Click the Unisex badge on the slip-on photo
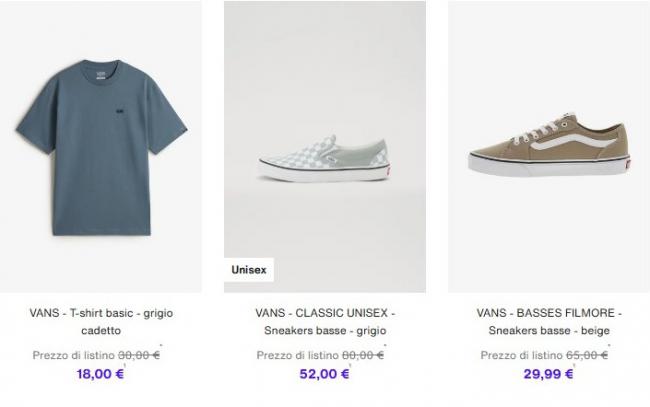The height and width of the screenshot is (407, 650). tap(249, 270)
